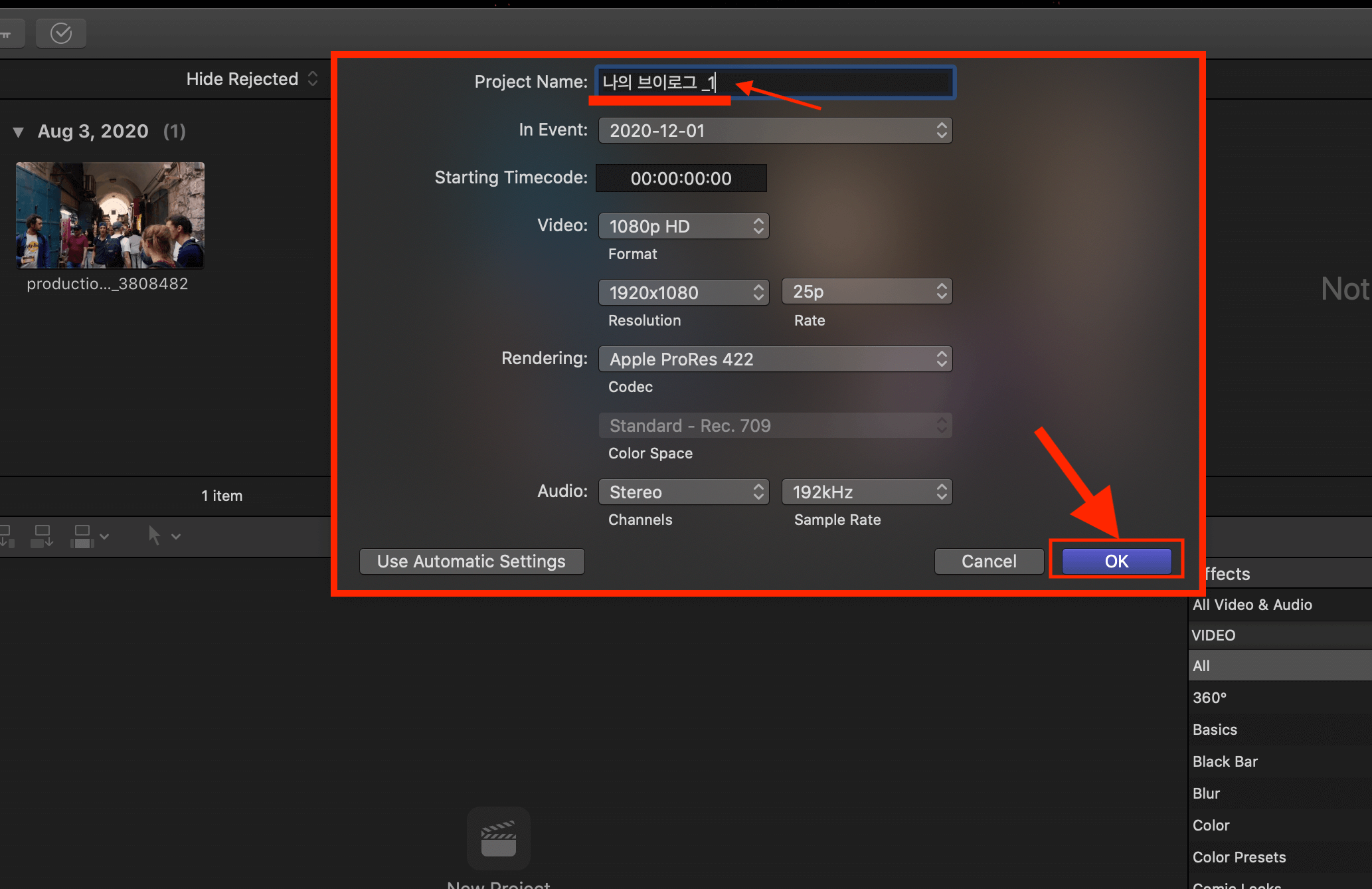The width and height of the screenshot is (1372, 889).
Task: Select the production video clip thumbnail
Action: point(110,215)
